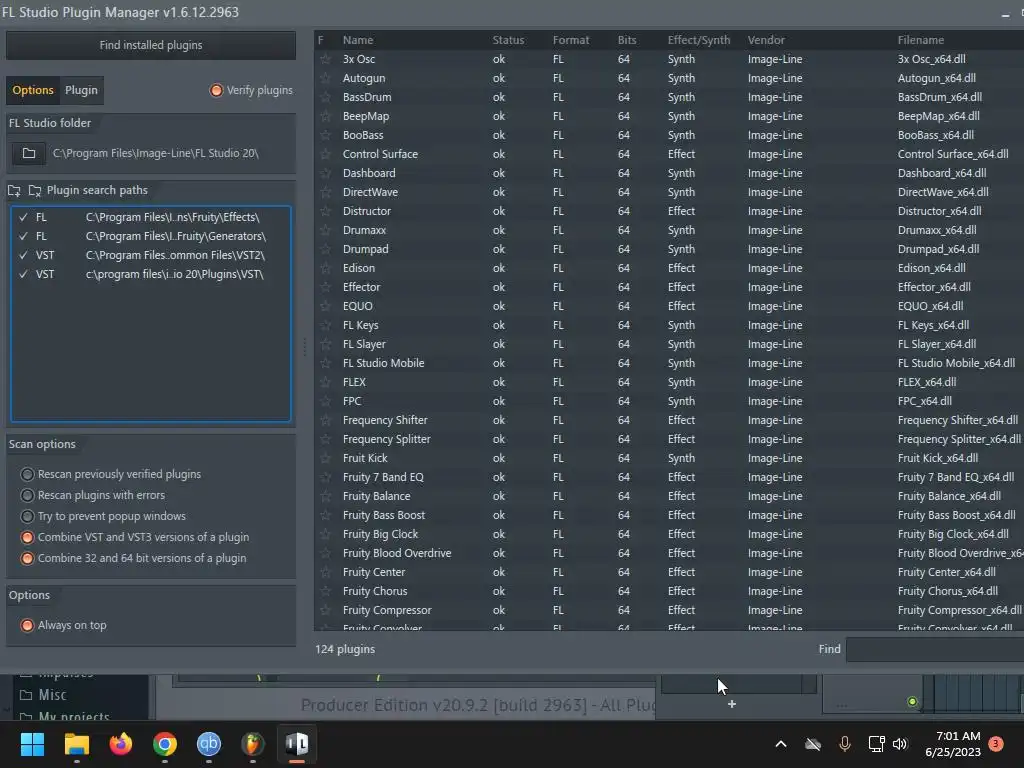This screenshot has width=1024, height=768.
Task: Sort list by Bits column header
Action: [x=627, y=40]
